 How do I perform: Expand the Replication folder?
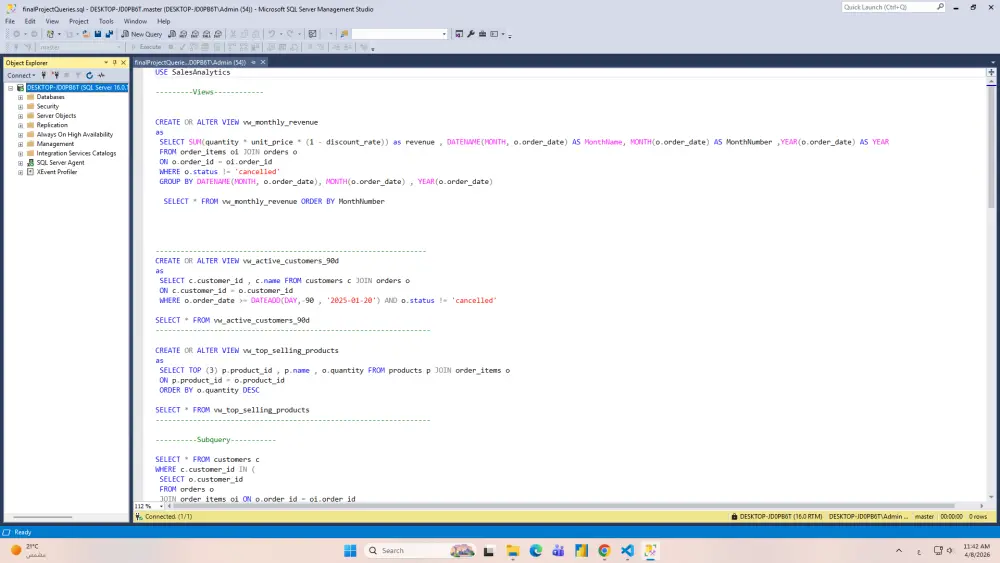(20, 125)
